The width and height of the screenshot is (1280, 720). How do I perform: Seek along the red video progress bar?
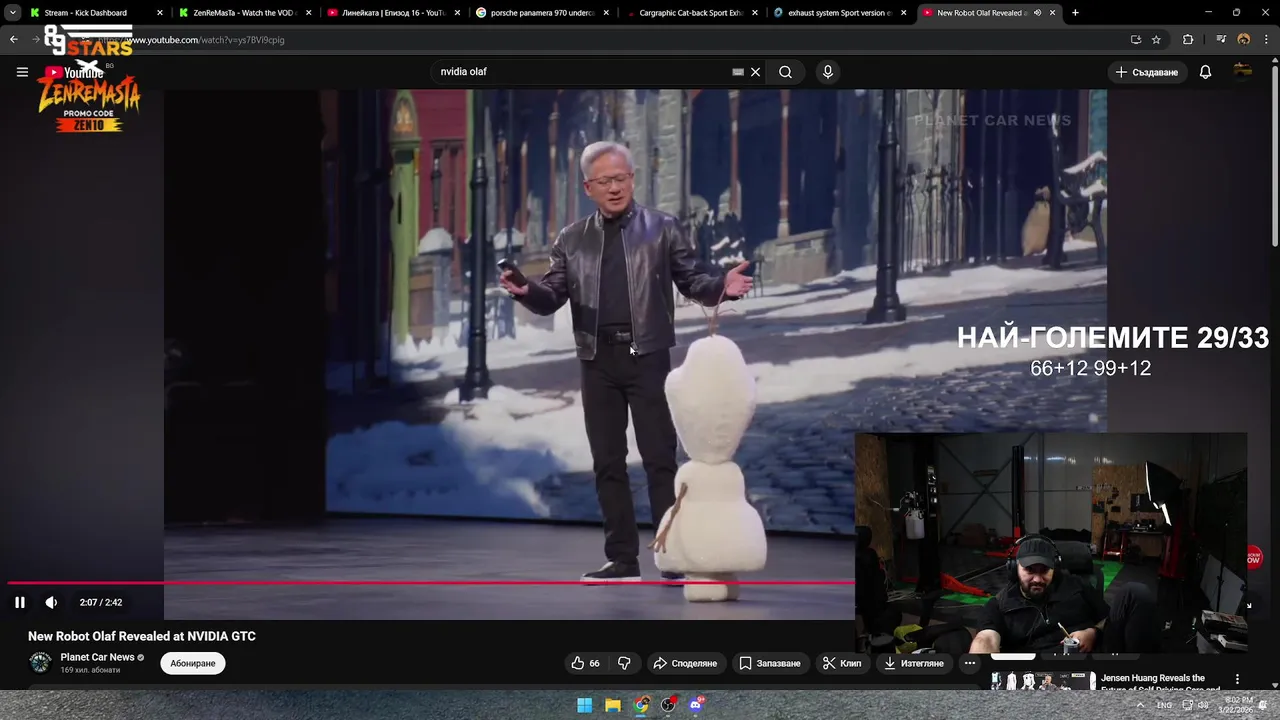(431, 582)
